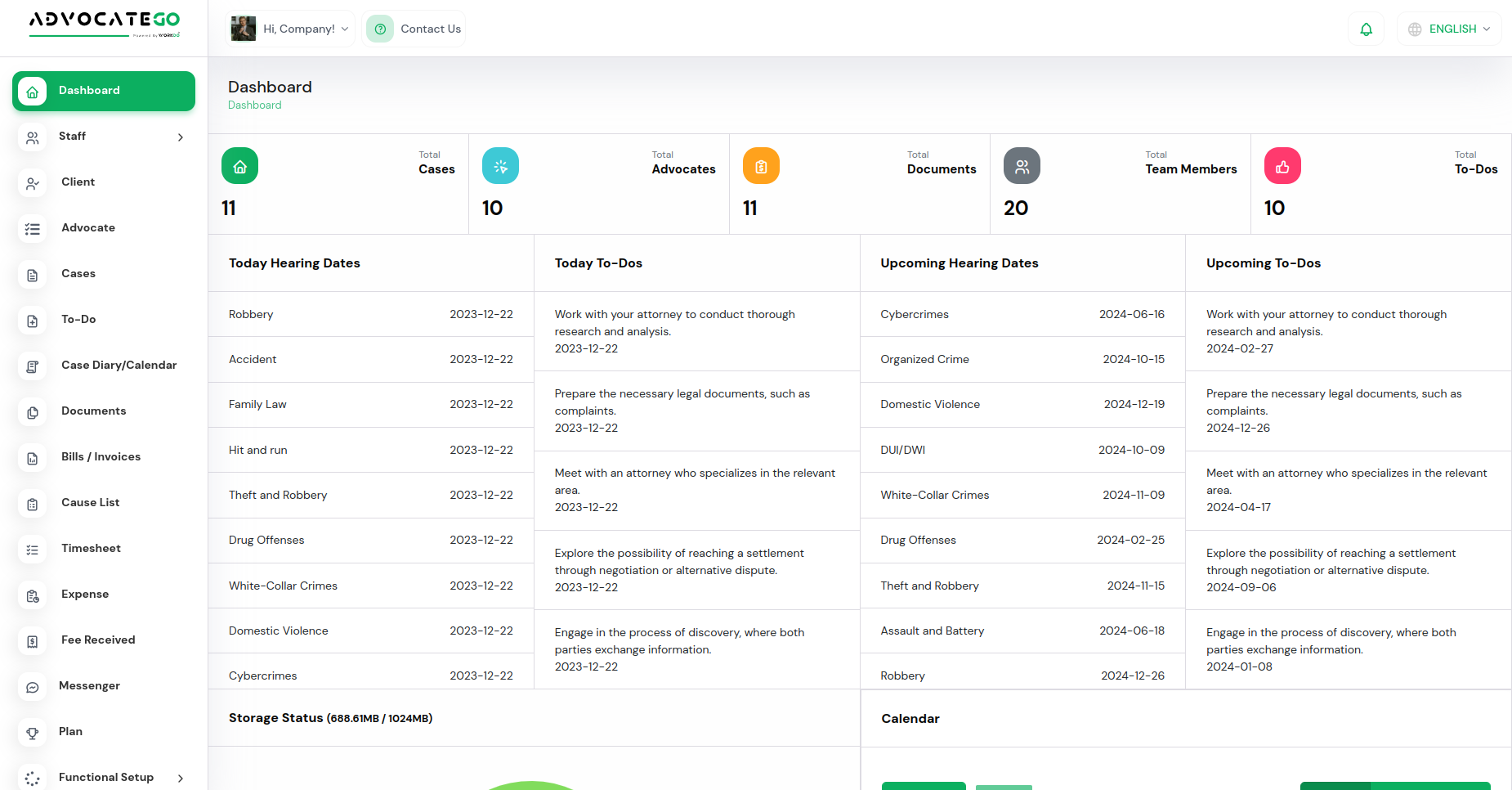This screenshot has width=1512, height=790.
Task: Click the orange Total Documents icon
Action: tap(761, 166)
